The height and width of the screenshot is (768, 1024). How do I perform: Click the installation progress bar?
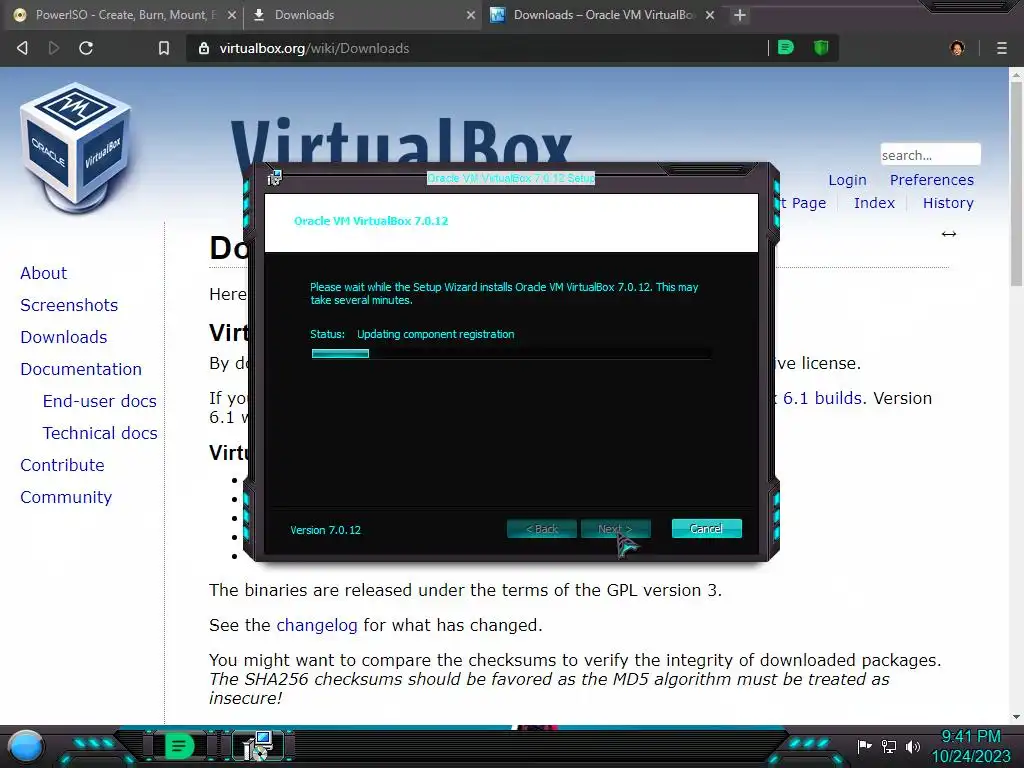(x=511, y=353)
